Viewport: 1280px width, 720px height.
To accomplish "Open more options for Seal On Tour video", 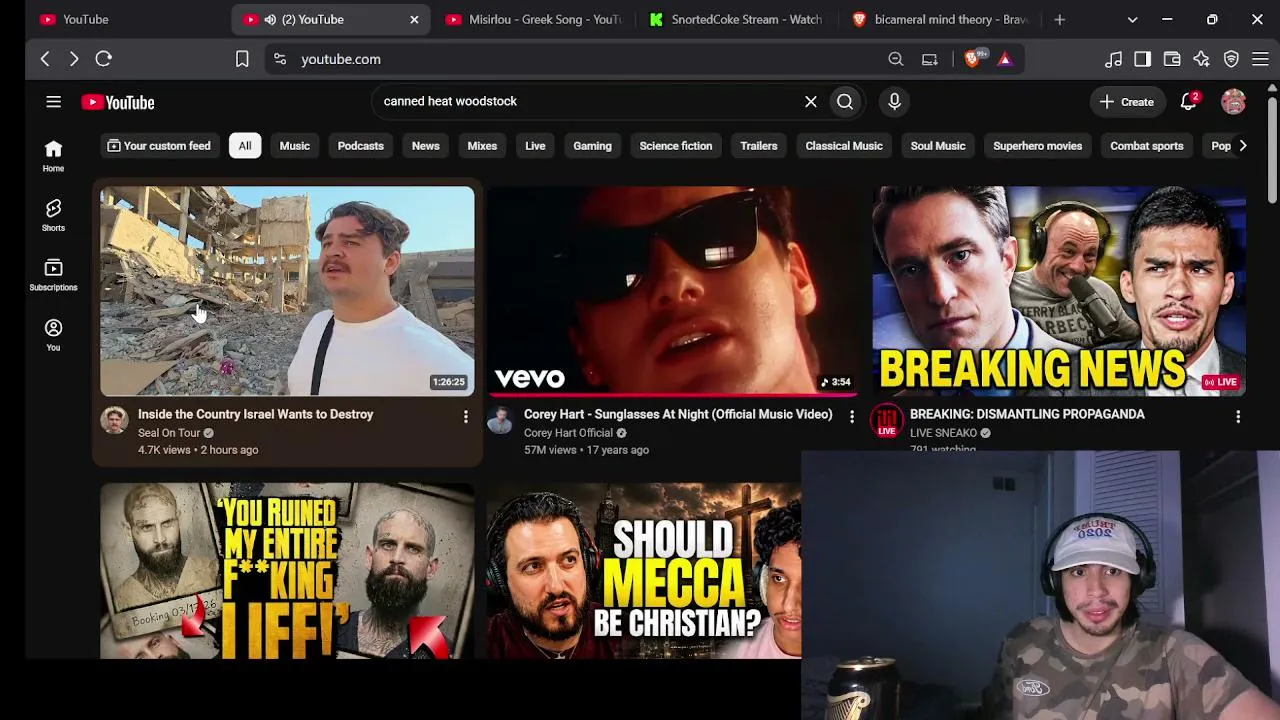I will pyautogui.click(x=465, y=416).
